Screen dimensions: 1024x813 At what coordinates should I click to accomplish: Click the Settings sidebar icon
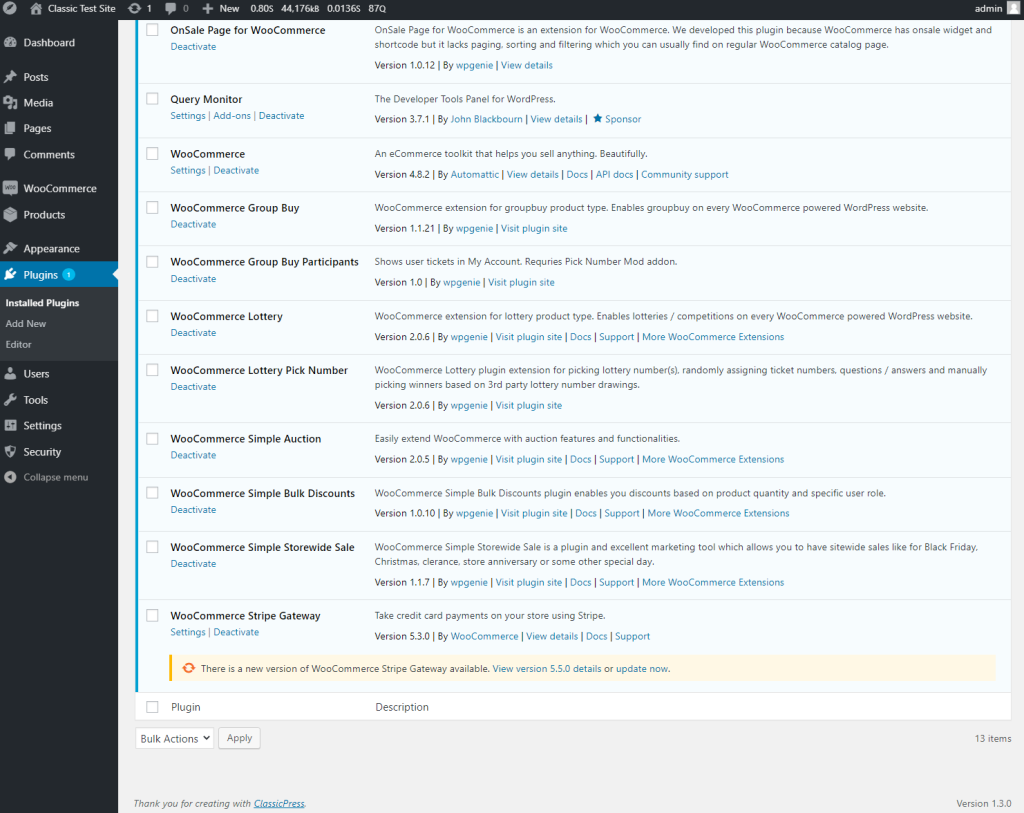[x=10, y=426]
